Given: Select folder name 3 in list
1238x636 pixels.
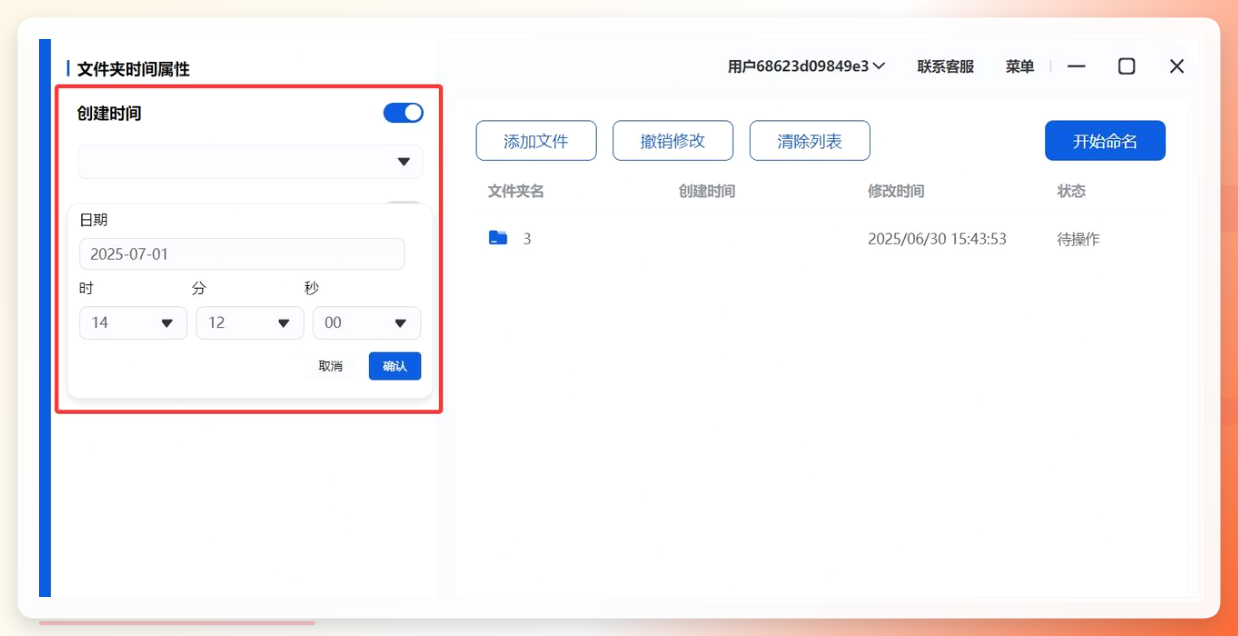Looking at the screenshot, I should pos(527,239).
